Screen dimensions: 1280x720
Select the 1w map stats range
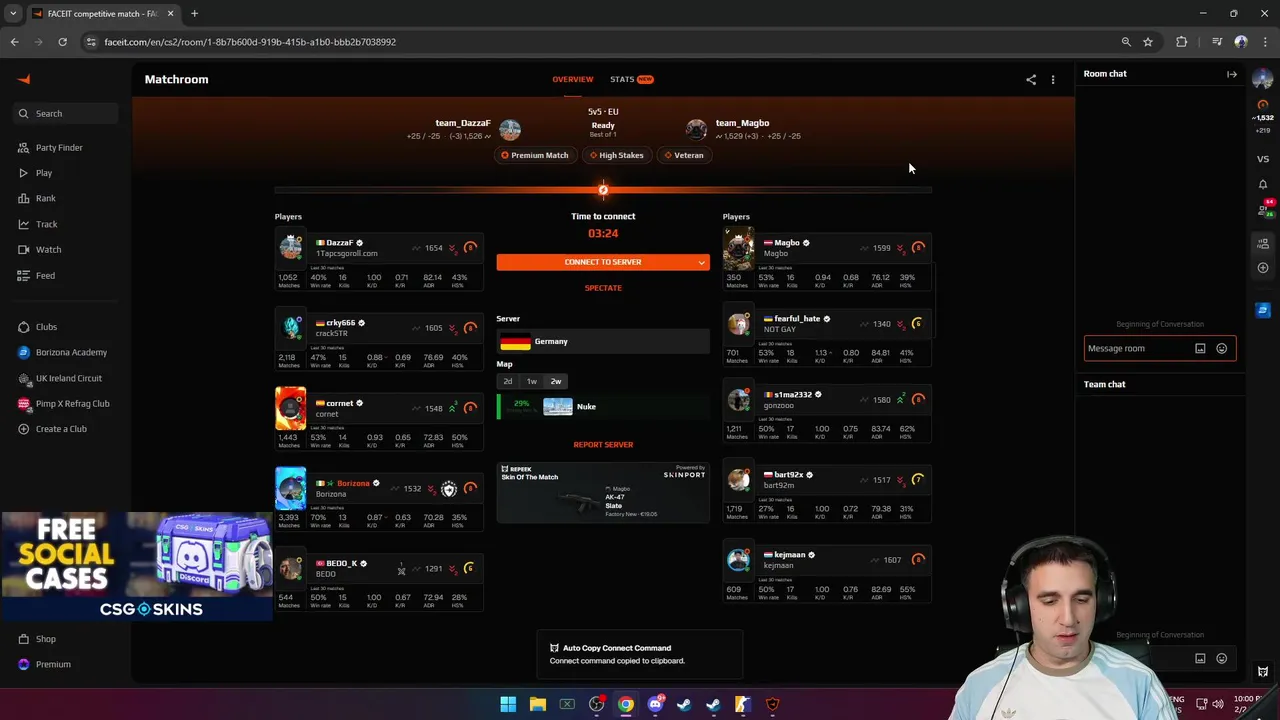point(531,381)
